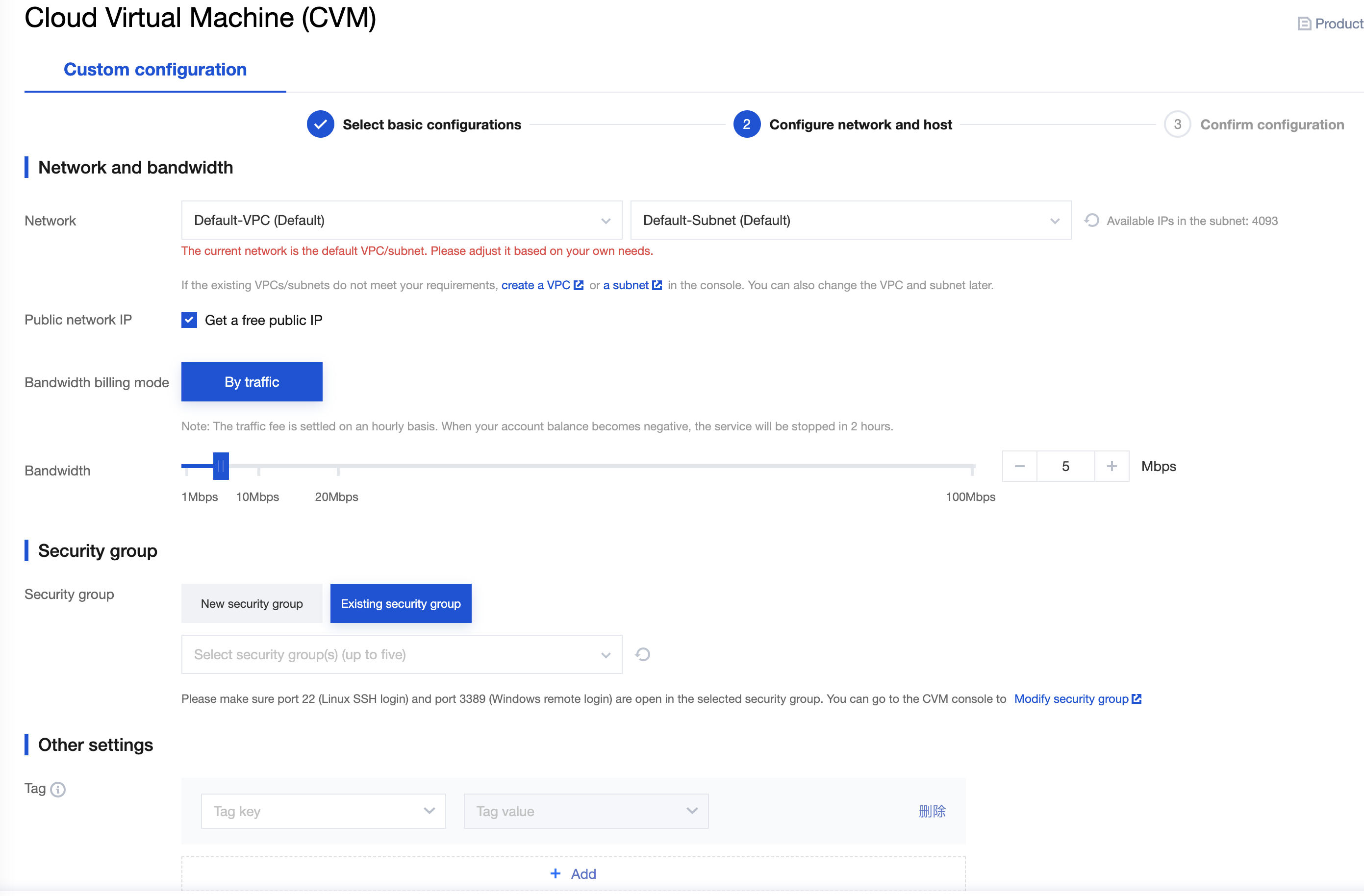1364x896 pixels.
Task: Select New security group option
Action: (252, 603)
